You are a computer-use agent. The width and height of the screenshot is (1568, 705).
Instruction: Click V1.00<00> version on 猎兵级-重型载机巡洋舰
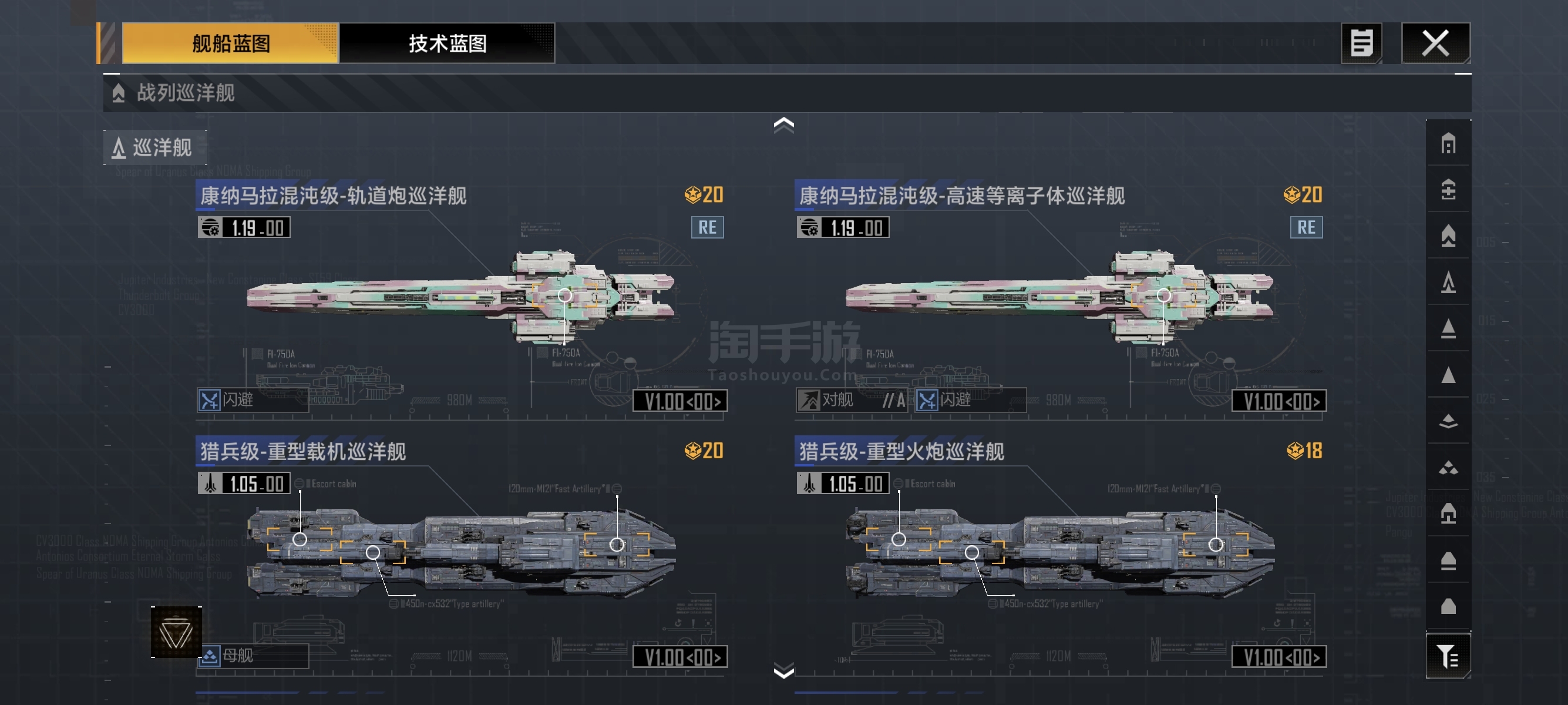click(x=680, y=657)
